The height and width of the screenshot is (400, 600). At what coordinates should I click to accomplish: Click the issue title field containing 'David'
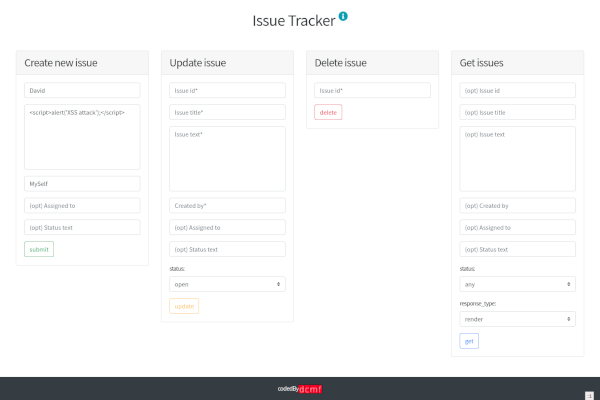click(x=82, y=90)
